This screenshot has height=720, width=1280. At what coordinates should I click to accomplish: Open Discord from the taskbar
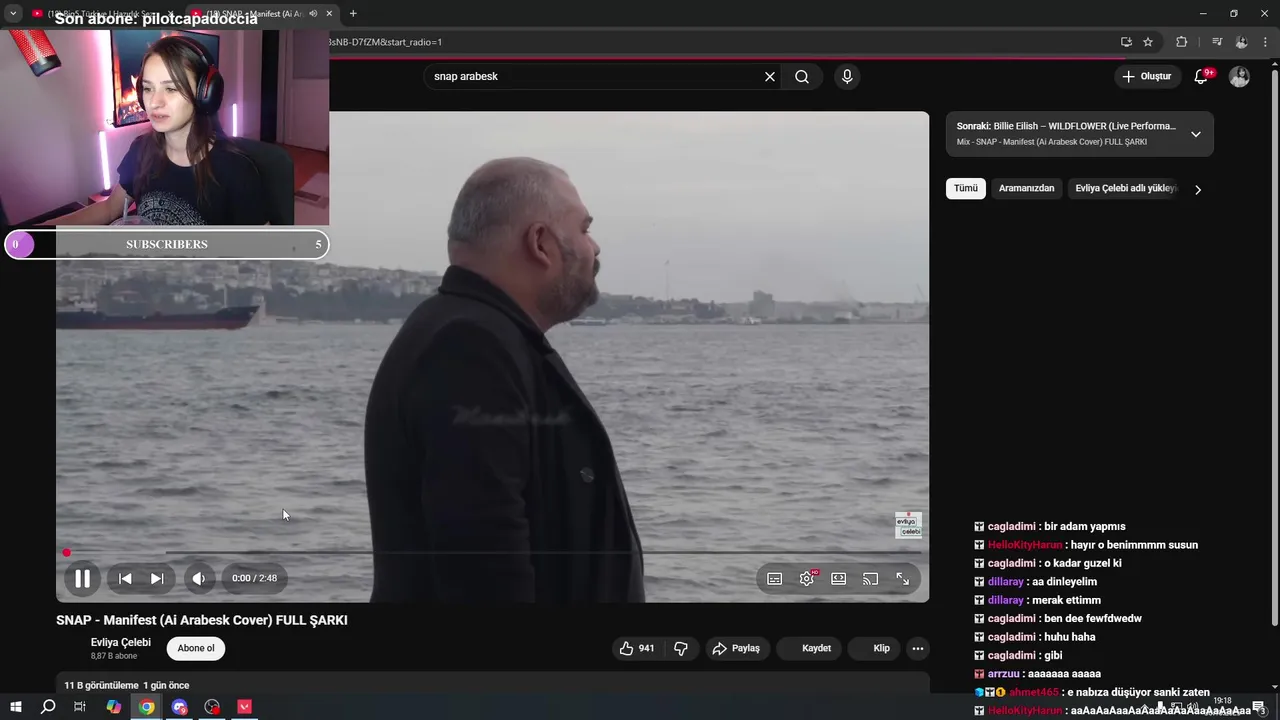click(180, 707)
